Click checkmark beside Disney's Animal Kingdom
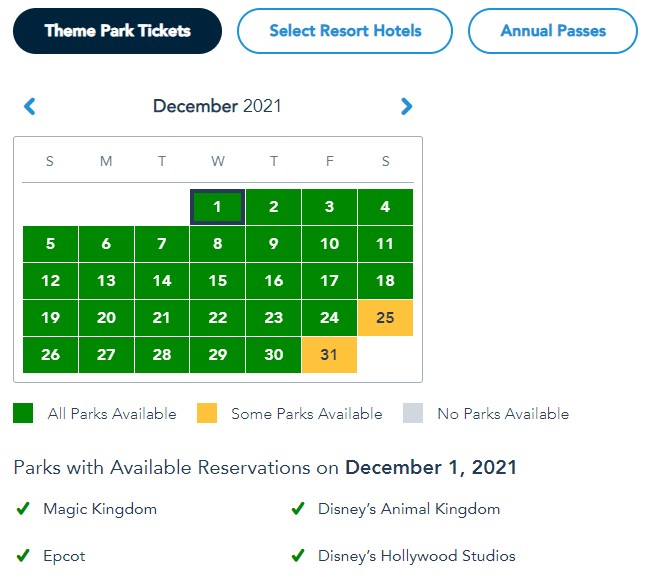The height and width of the screenshot is (578, 646). click(x=298, y=509)
